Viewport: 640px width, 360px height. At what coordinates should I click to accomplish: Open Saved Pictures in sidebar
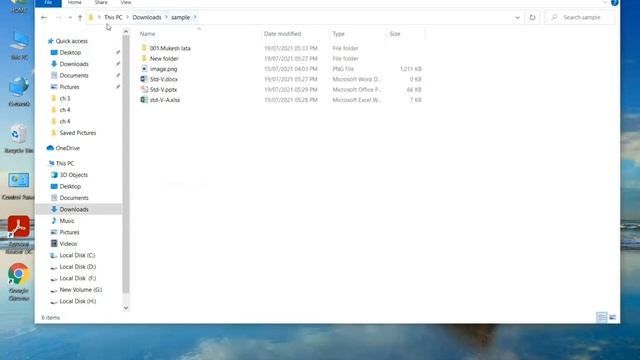(78, 133)
